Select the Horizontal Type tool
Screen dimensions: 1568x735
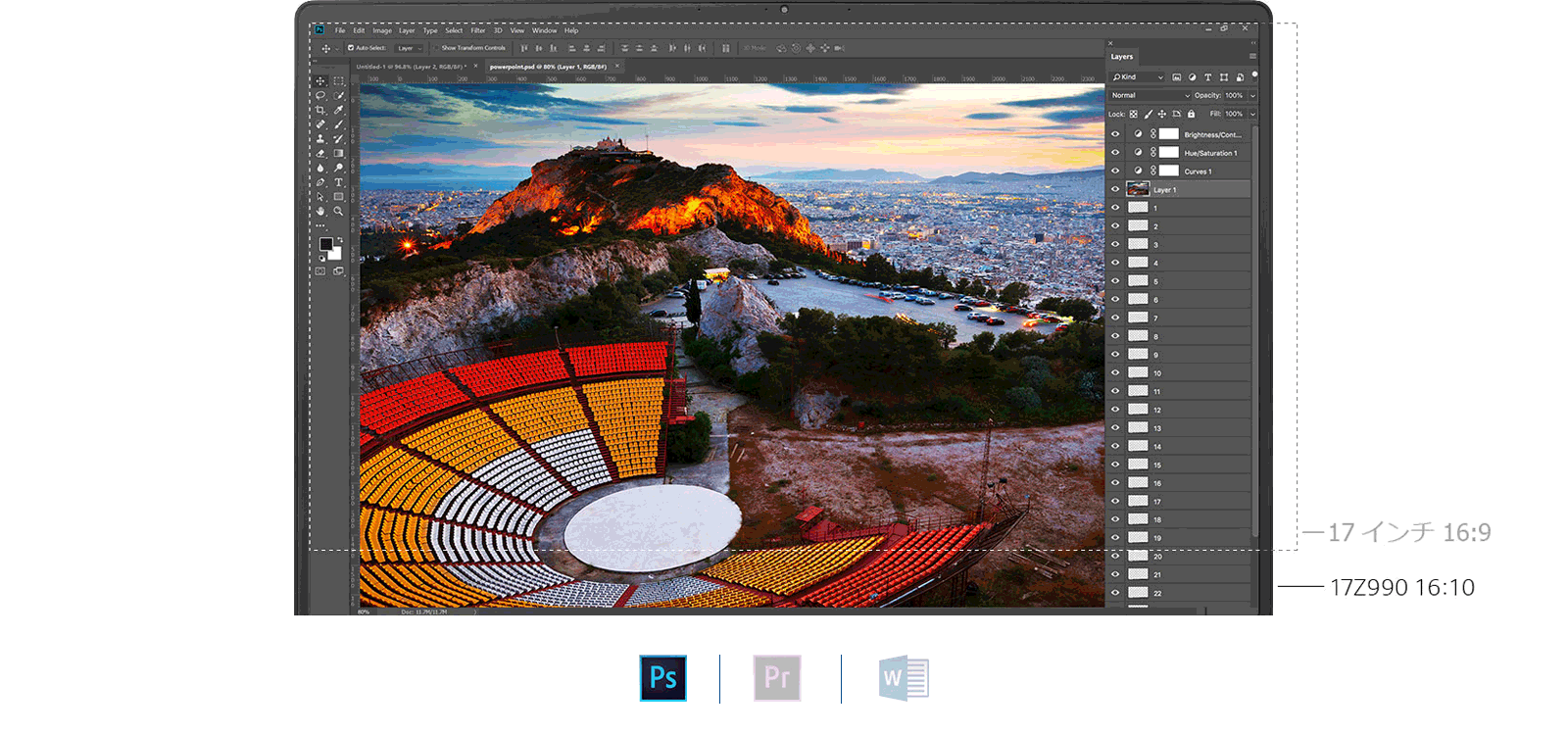(x=339, y=182)
